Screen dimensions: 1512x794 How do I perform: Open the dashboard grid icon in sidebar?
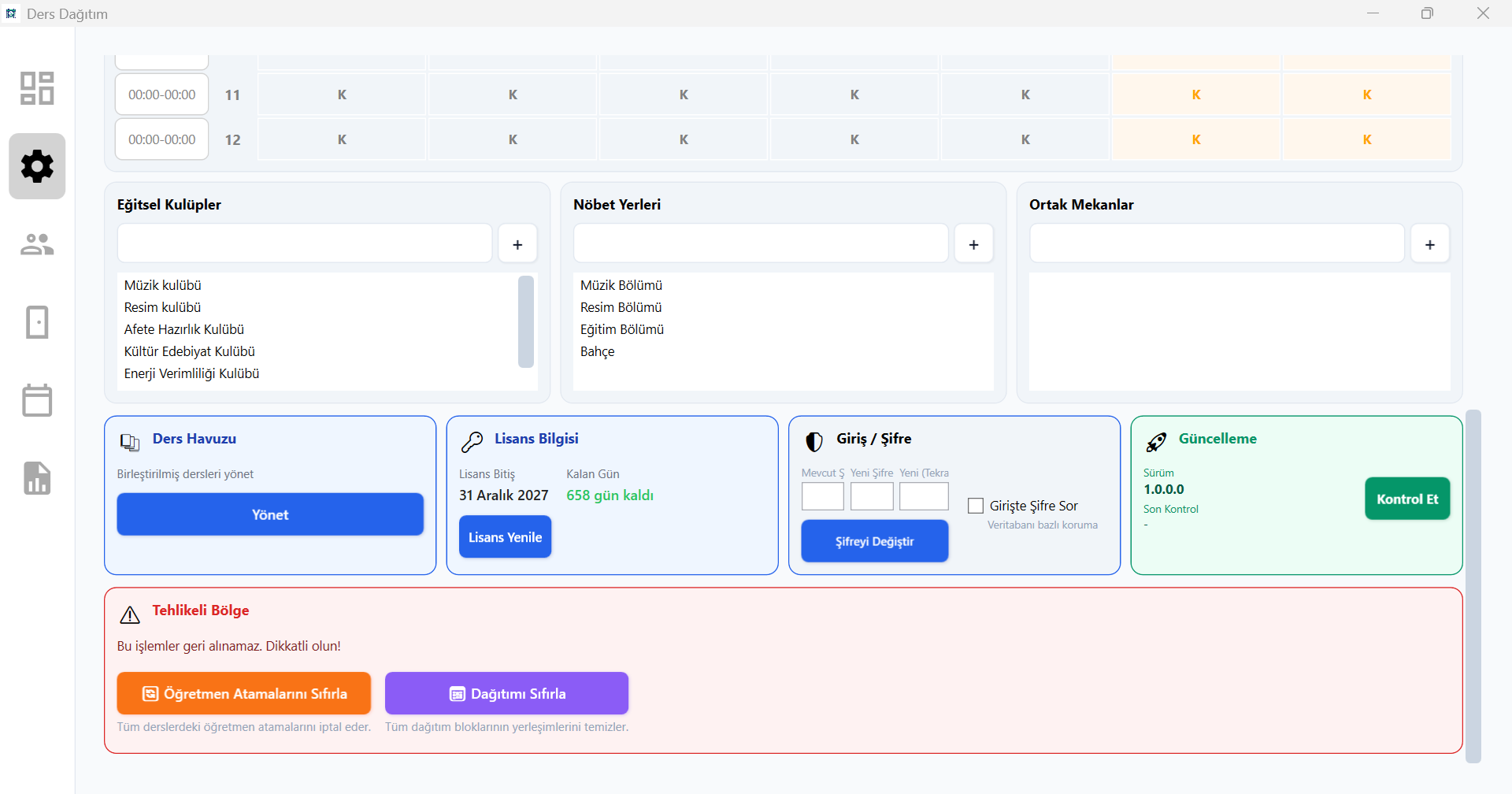pyautogui.click(x=37, y=88)
